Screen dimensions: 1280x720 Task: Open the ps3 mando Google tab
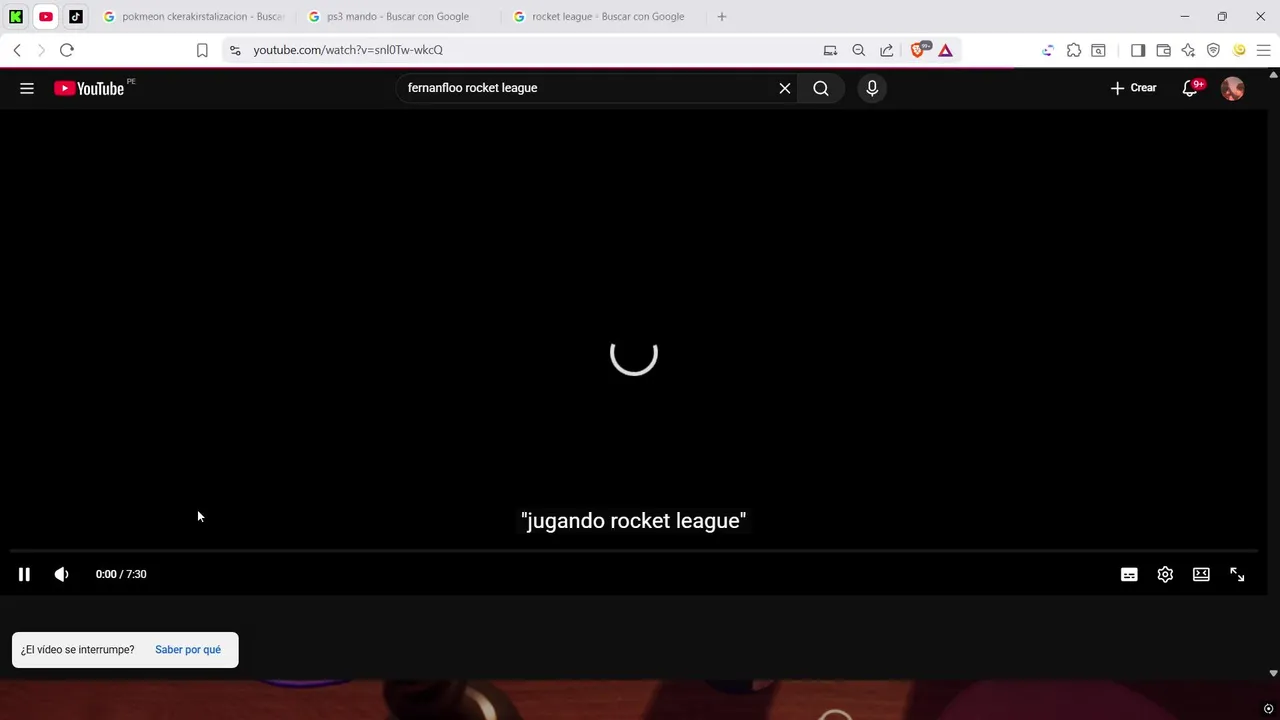point(398,16)
